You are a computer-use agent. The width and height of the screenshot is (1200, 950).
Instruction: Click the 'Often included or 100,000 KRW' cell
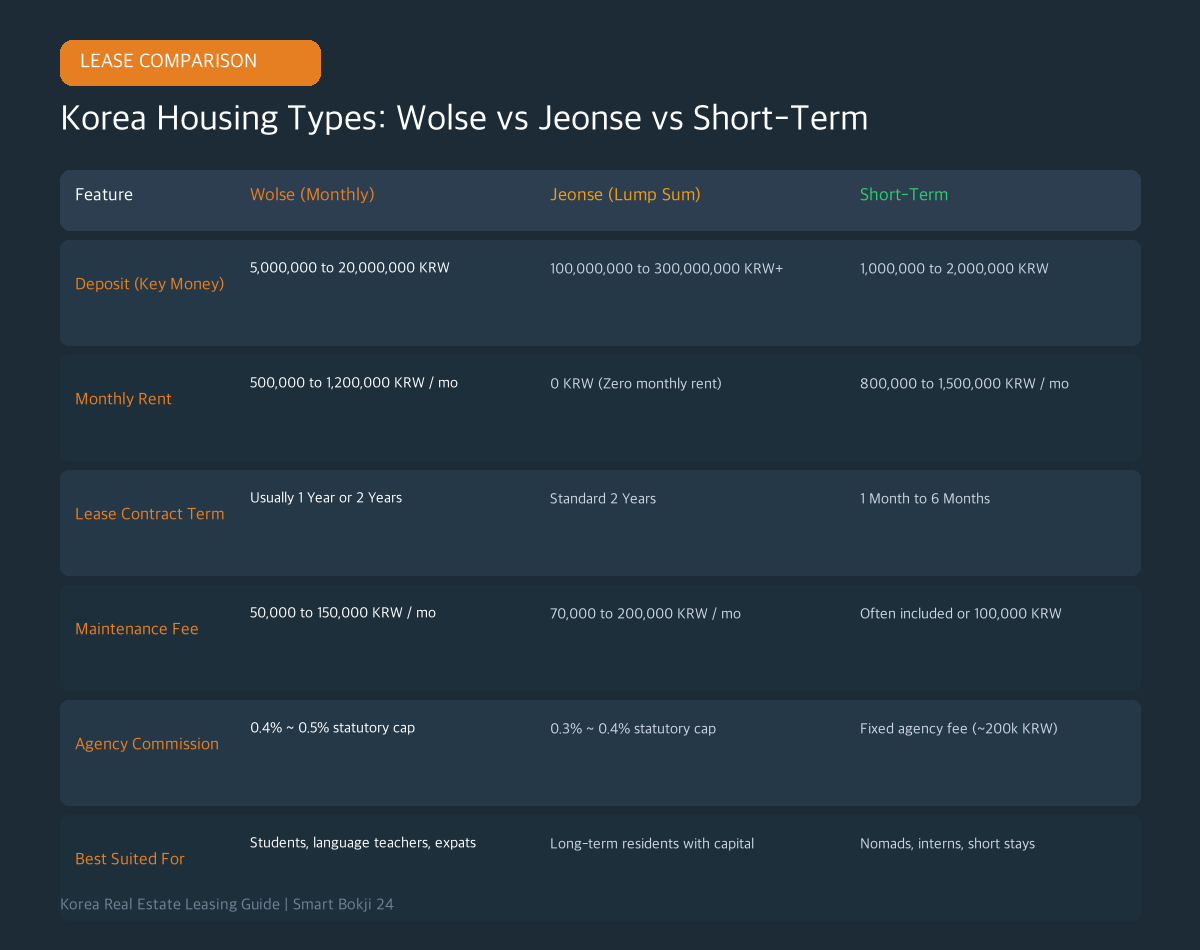click(x=961, y=614)
